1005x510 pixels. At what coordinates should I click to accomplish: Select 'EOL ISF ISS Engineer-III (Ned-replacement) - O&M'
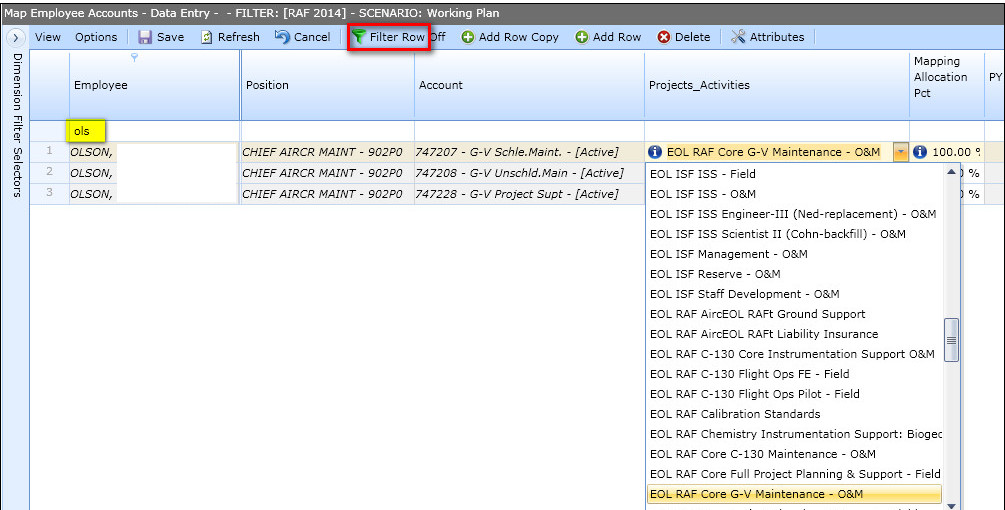tap(795, 213)
